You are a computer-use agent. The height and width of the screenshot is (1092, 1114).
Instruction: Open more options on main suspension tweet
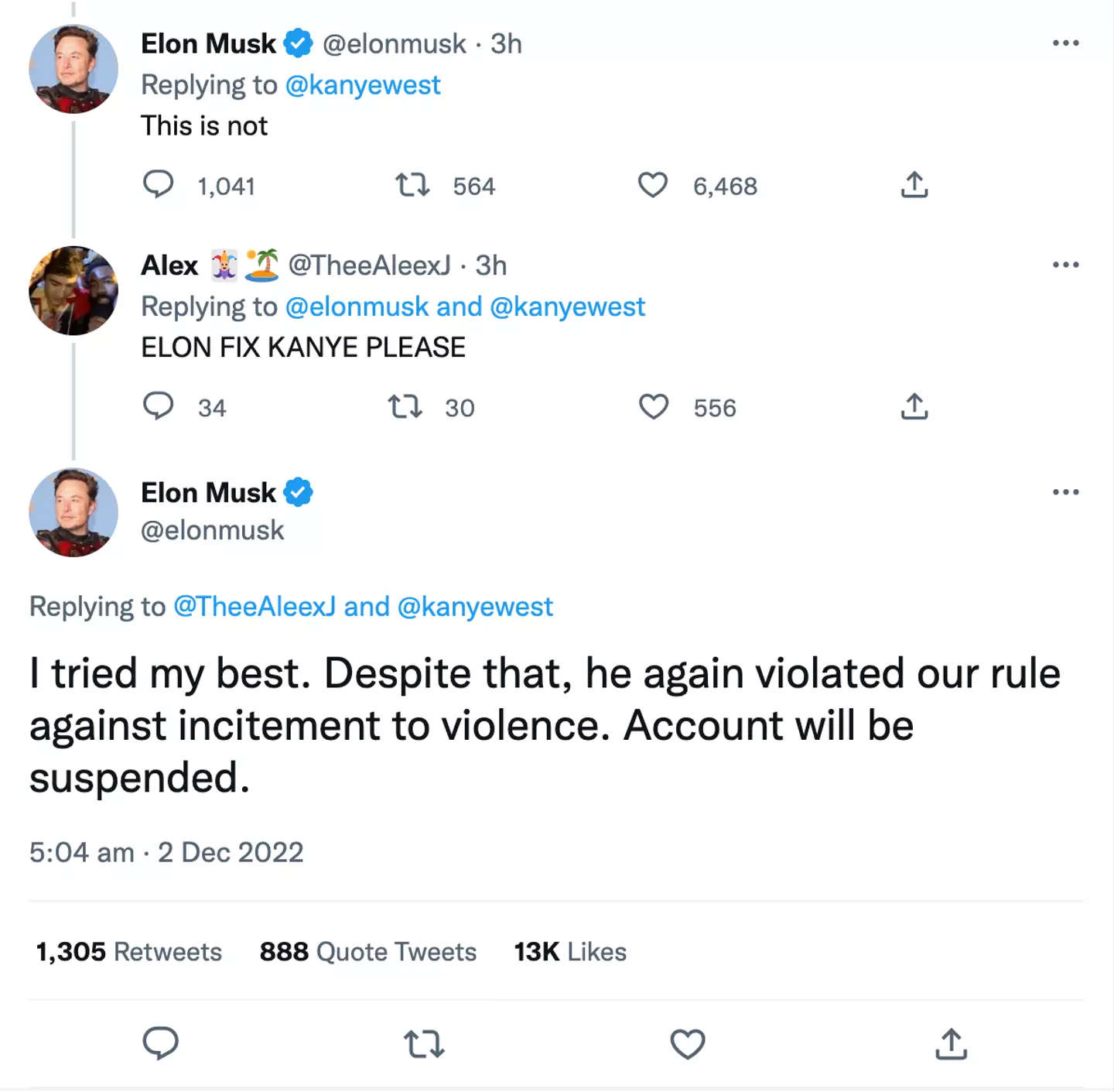pos(1065,492)
